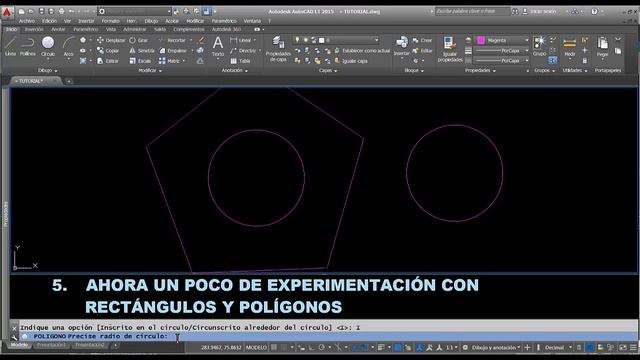
Task: Select the Simetría tool
Action: [142, 51]
